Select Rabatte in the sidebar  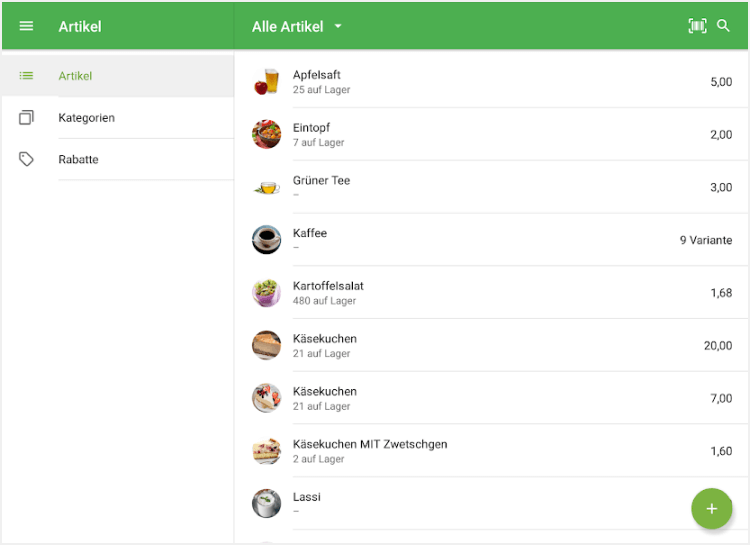78,160
